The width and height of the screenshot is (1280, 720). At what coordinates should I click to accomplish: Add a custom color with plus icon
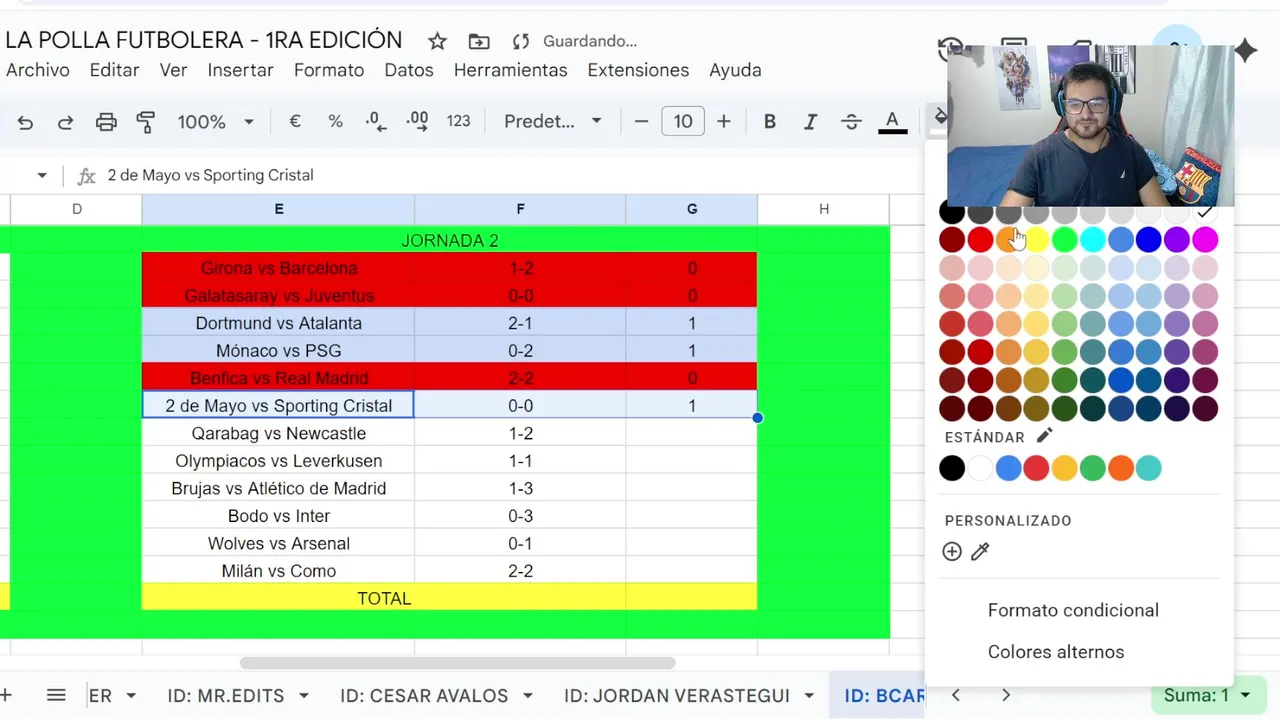click(x=952, y=551)
